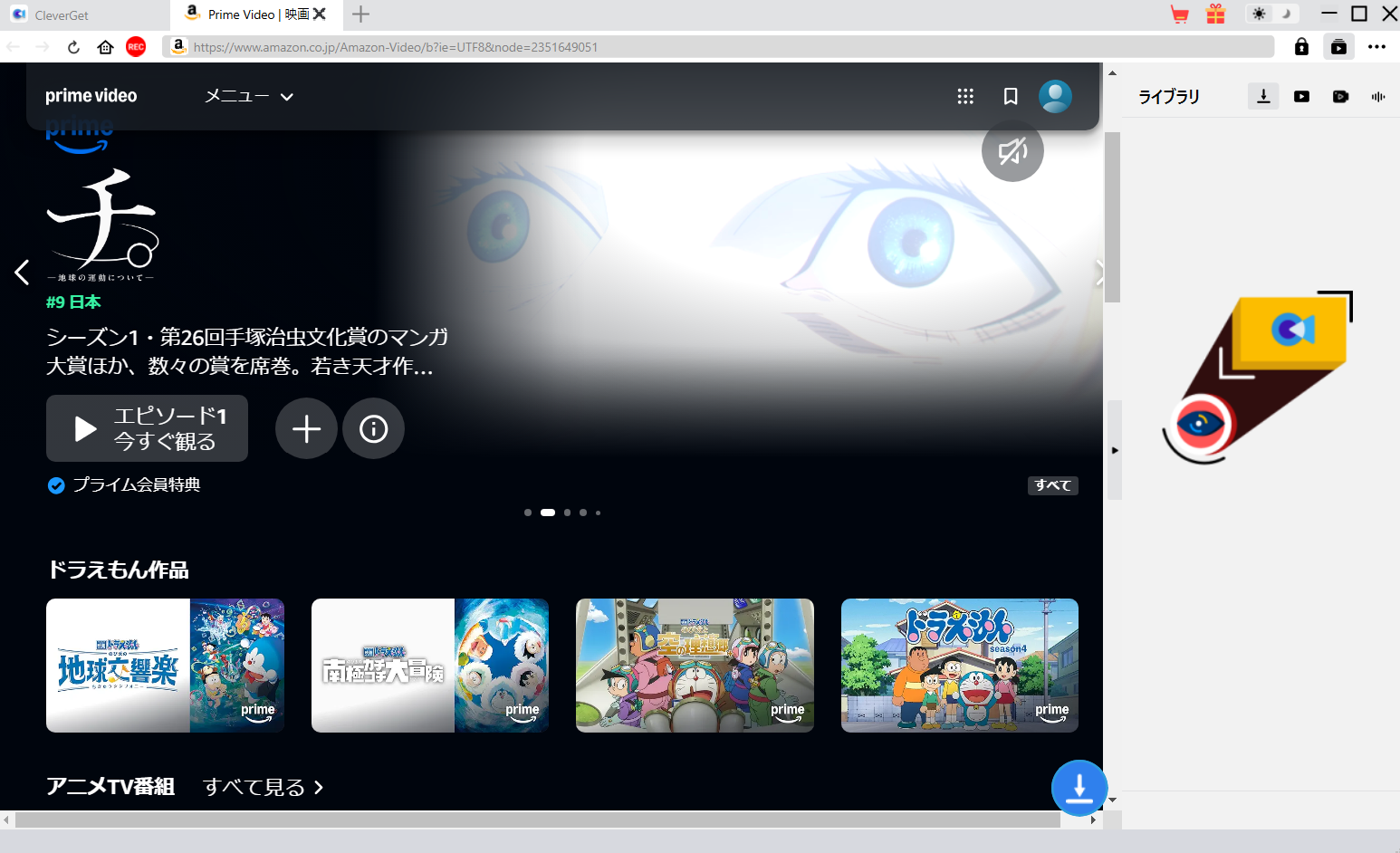
Task: Select fourth carousel pagination dot
Action: [583, 513]
